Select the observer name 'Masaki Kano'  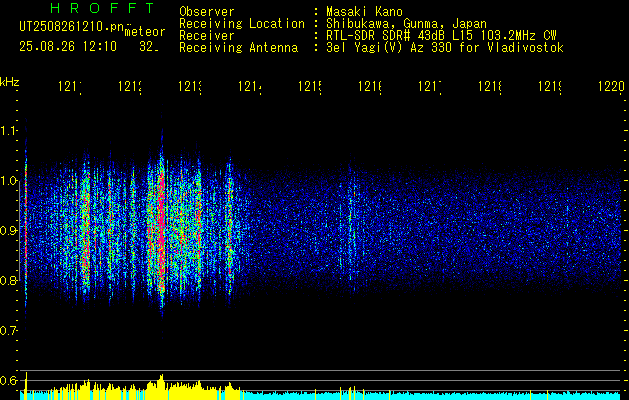(364, 12)
